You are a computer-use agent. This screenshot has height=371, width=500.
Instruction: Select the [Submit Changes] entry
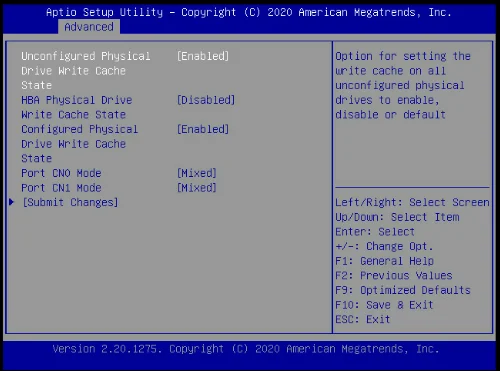pos(70,202)
